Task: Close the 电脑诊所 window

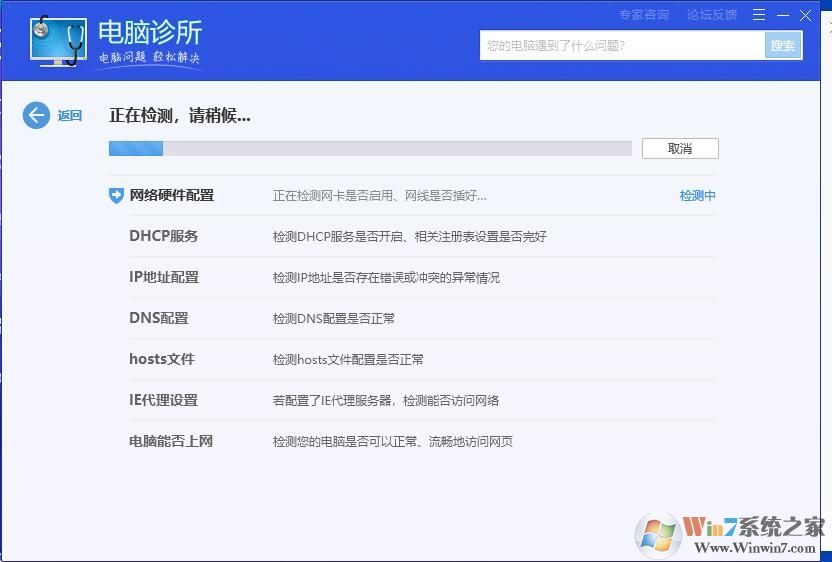Action: [806, 15]
